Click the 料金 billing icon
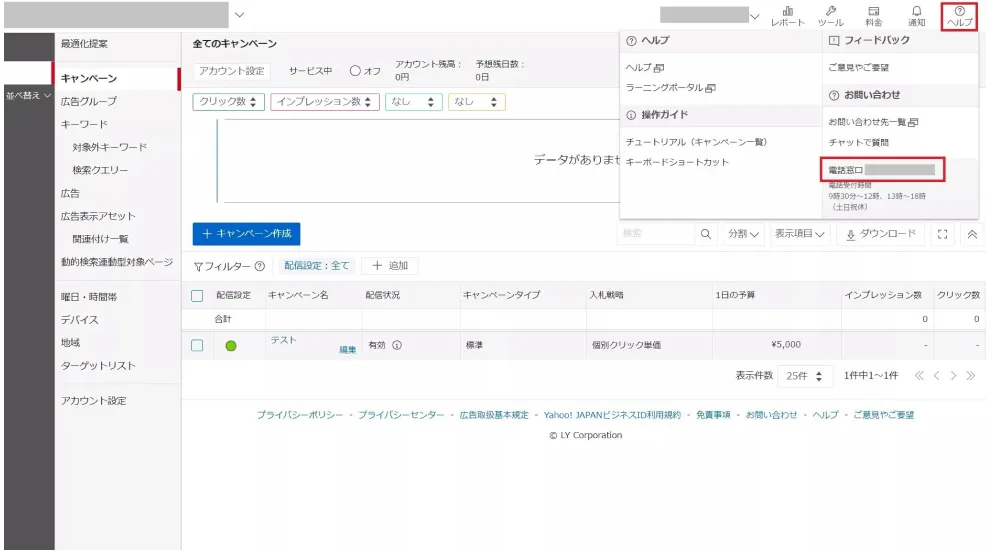 point(873,15)
